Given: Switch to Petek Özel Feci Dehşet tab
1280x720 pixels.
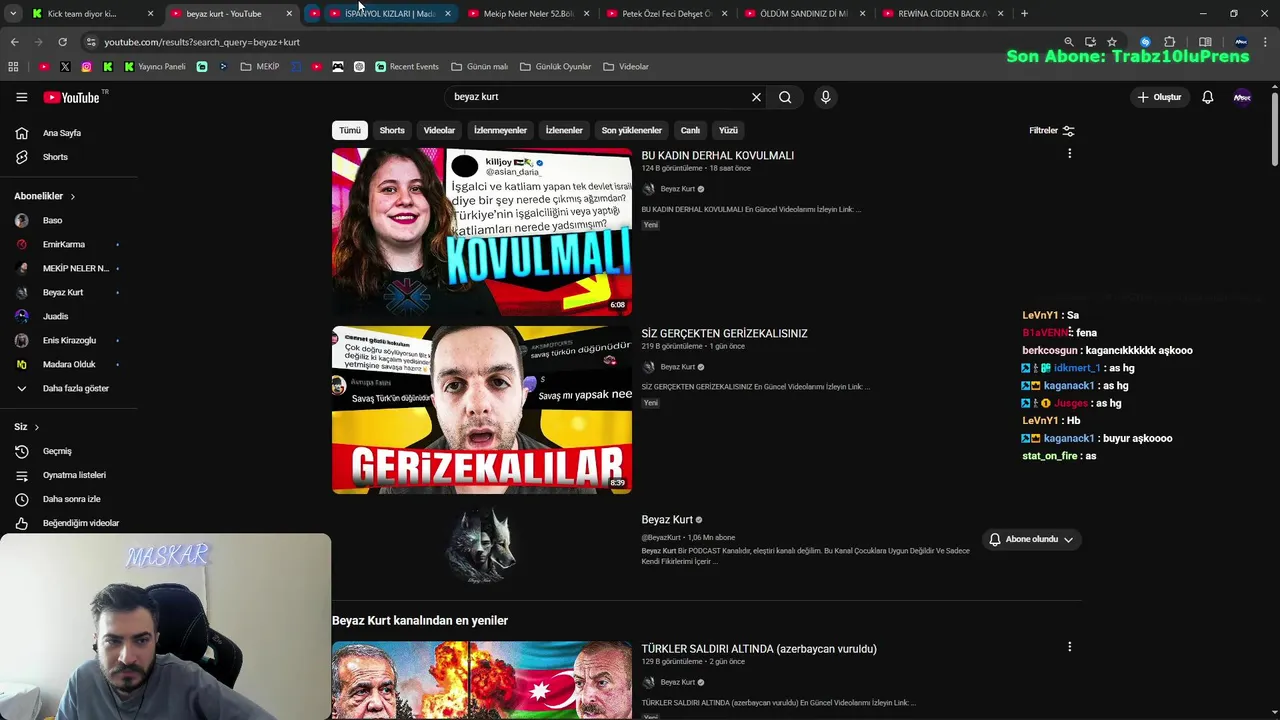Looking at the screenshot, I should tap(667, 14).
